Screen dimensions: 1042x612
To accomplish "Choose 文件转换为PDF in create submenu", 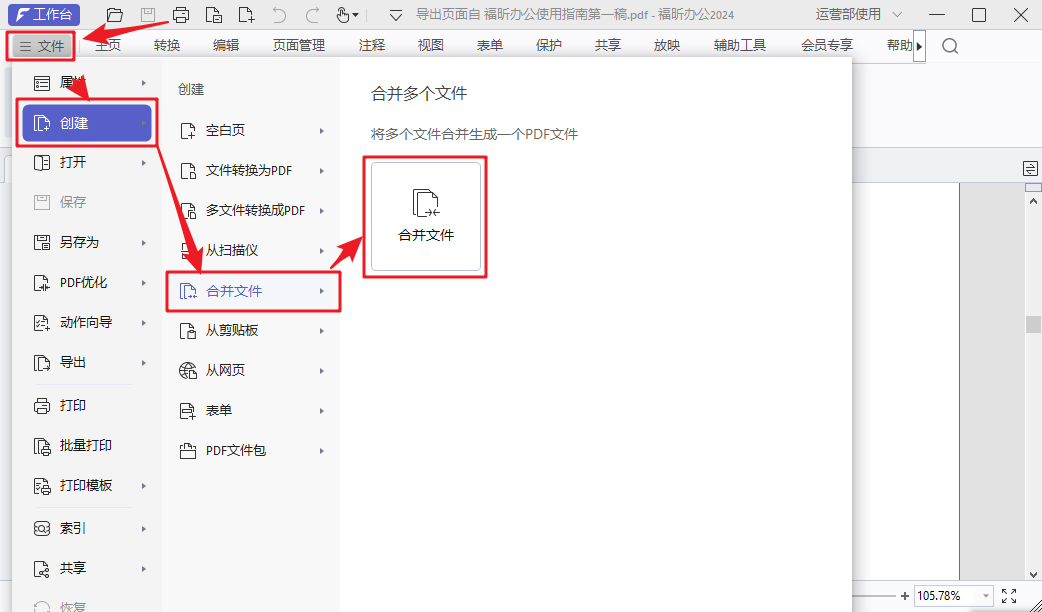I will click(253, 171).
